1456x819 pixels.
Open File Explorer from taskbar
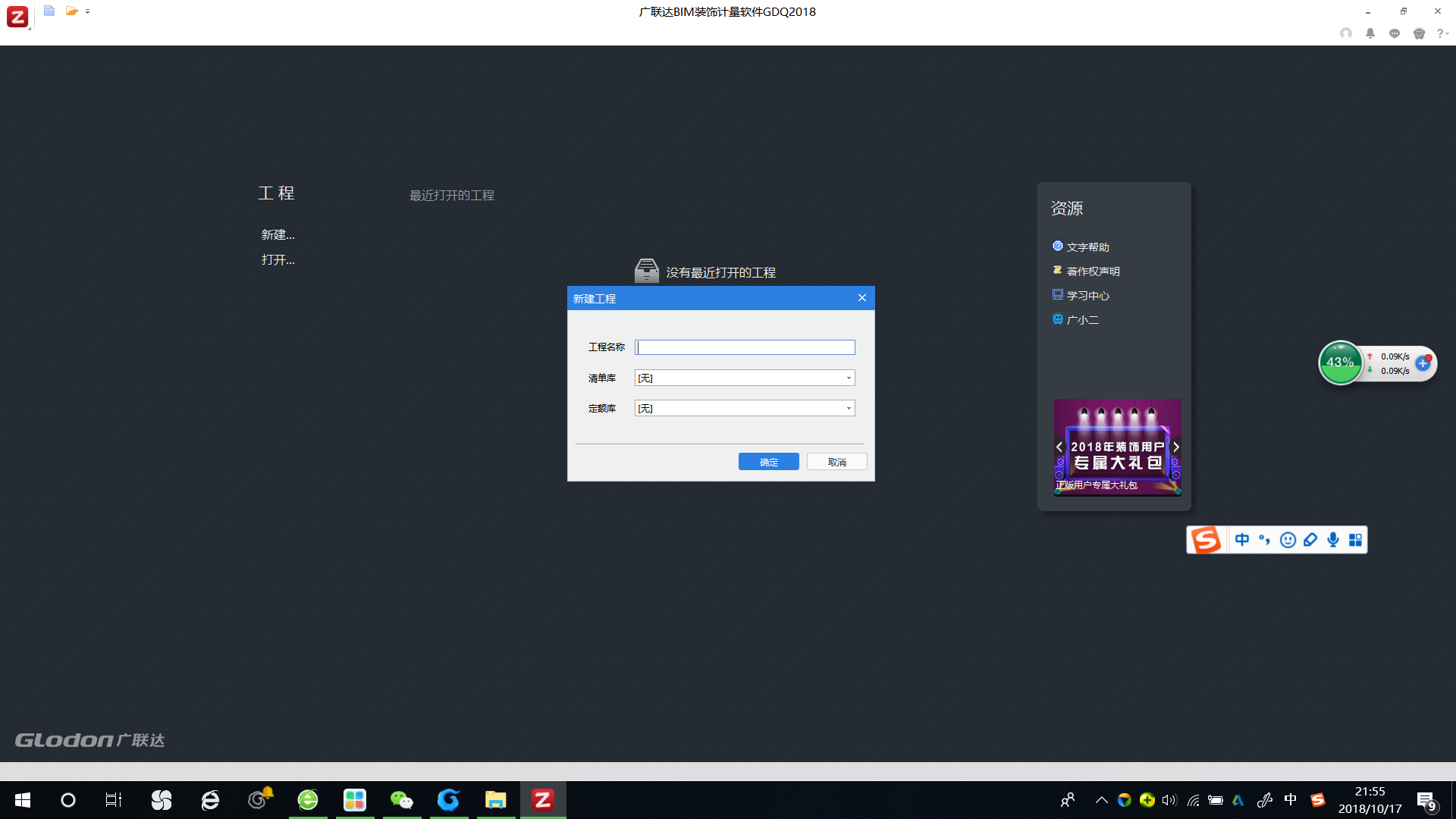tap(496, 800)
